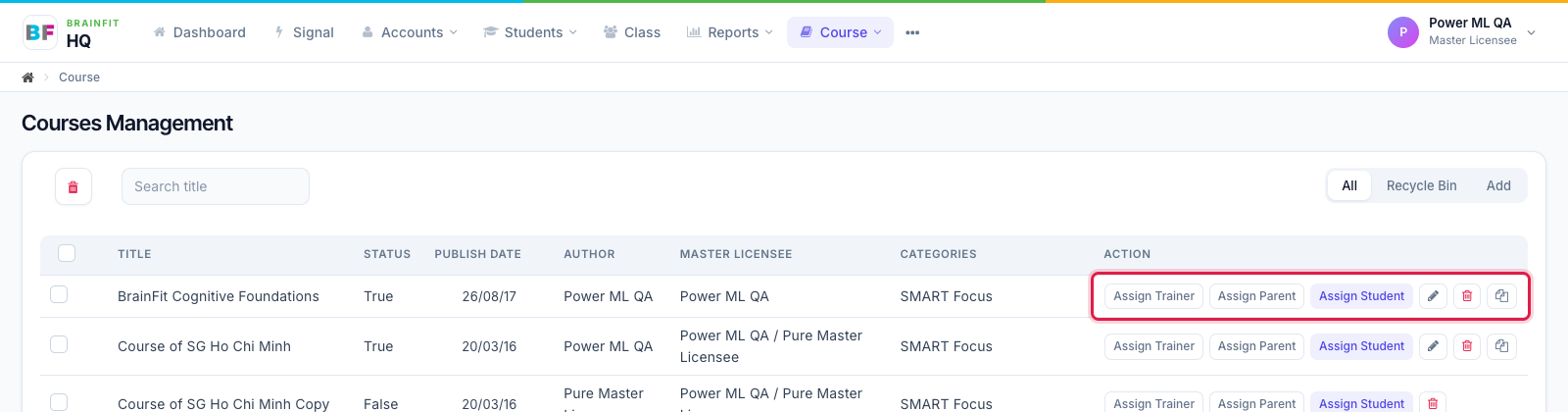Expand the Course dropdown menu
The width and height of the screenshot is (1568, 412).
(x=841, y=32)
